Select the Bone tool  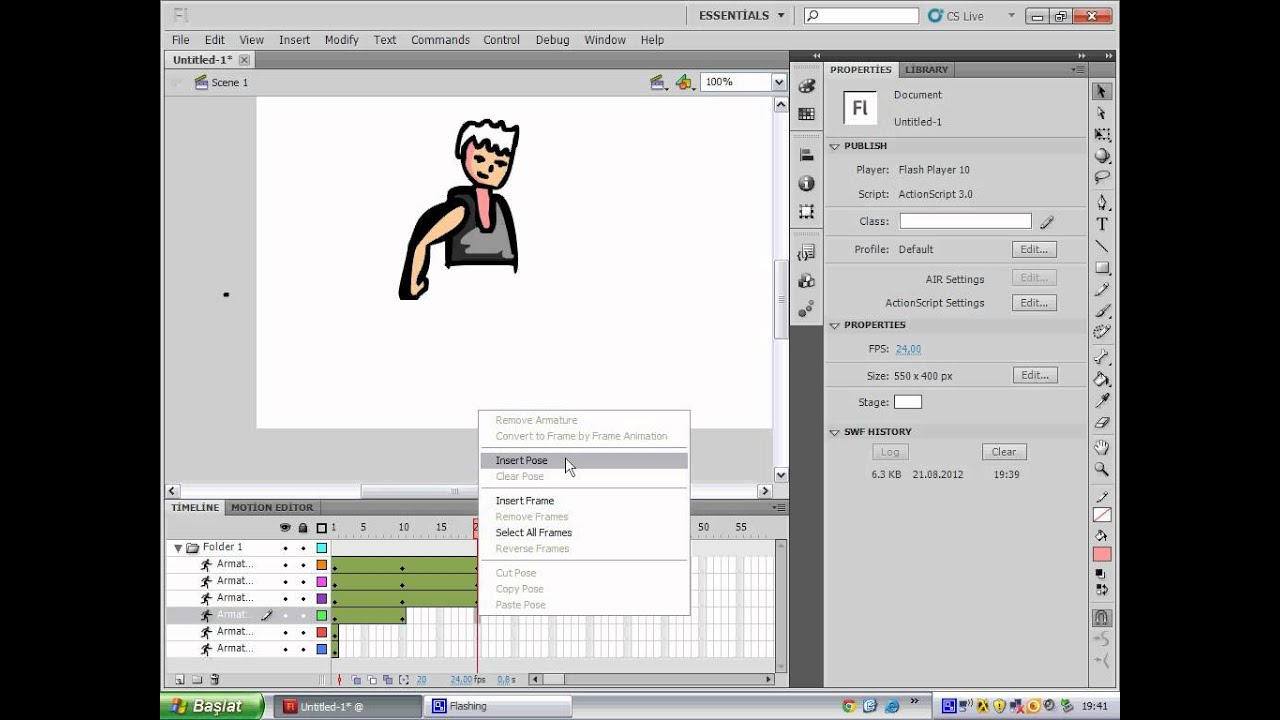[x=1102, y=358]
